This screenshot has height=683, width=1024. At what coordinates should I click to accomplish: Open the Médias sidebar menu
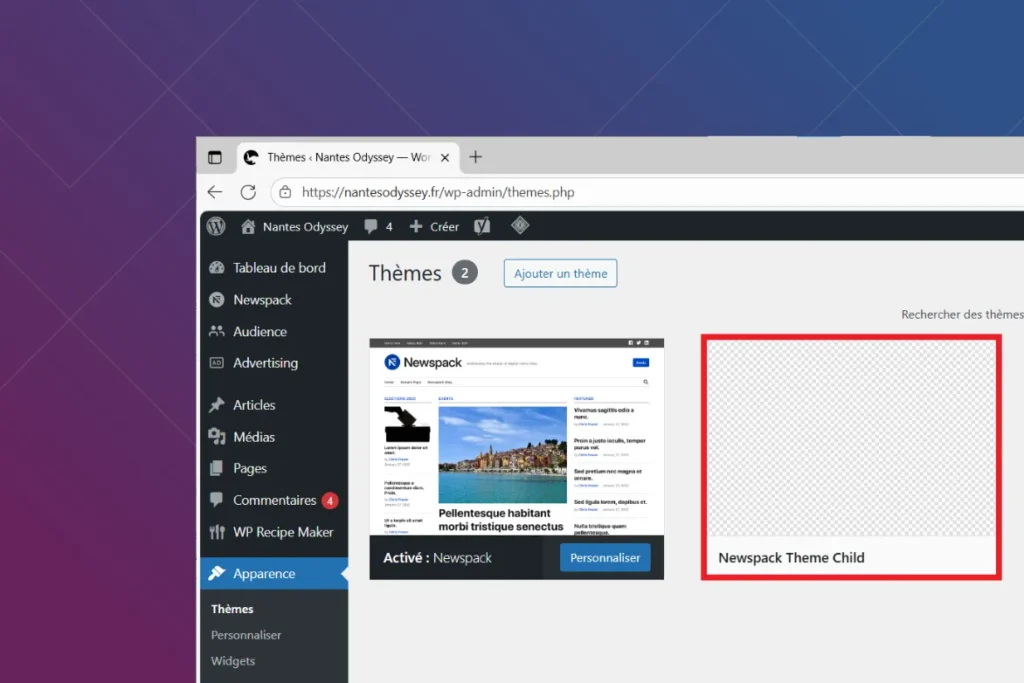click(253, 437)
